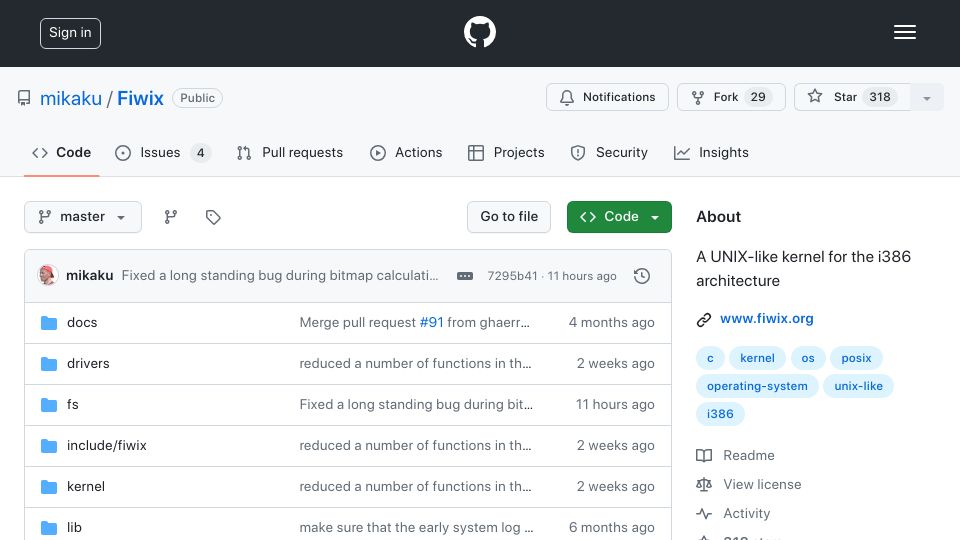
Task: Open the Fiwix repository link
Action: pyautogui.click(x=140, y=98)
